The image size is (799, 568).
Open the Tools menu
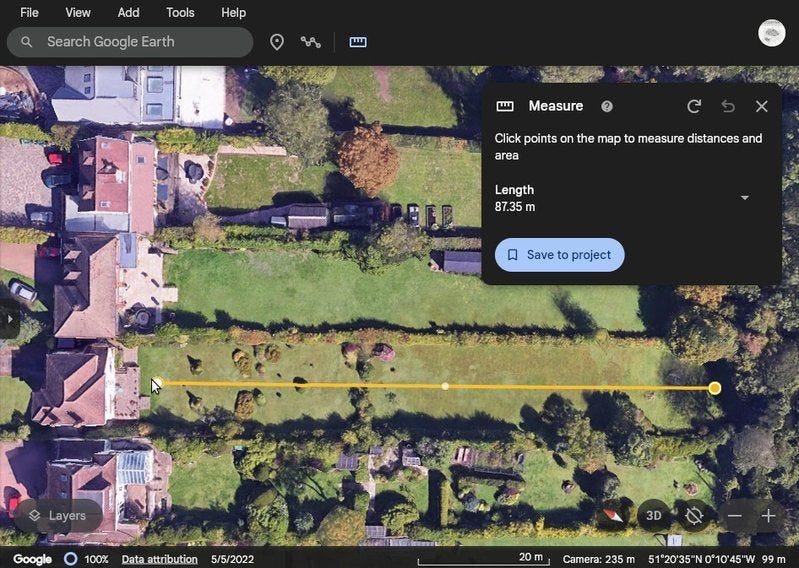pos(180,13)
